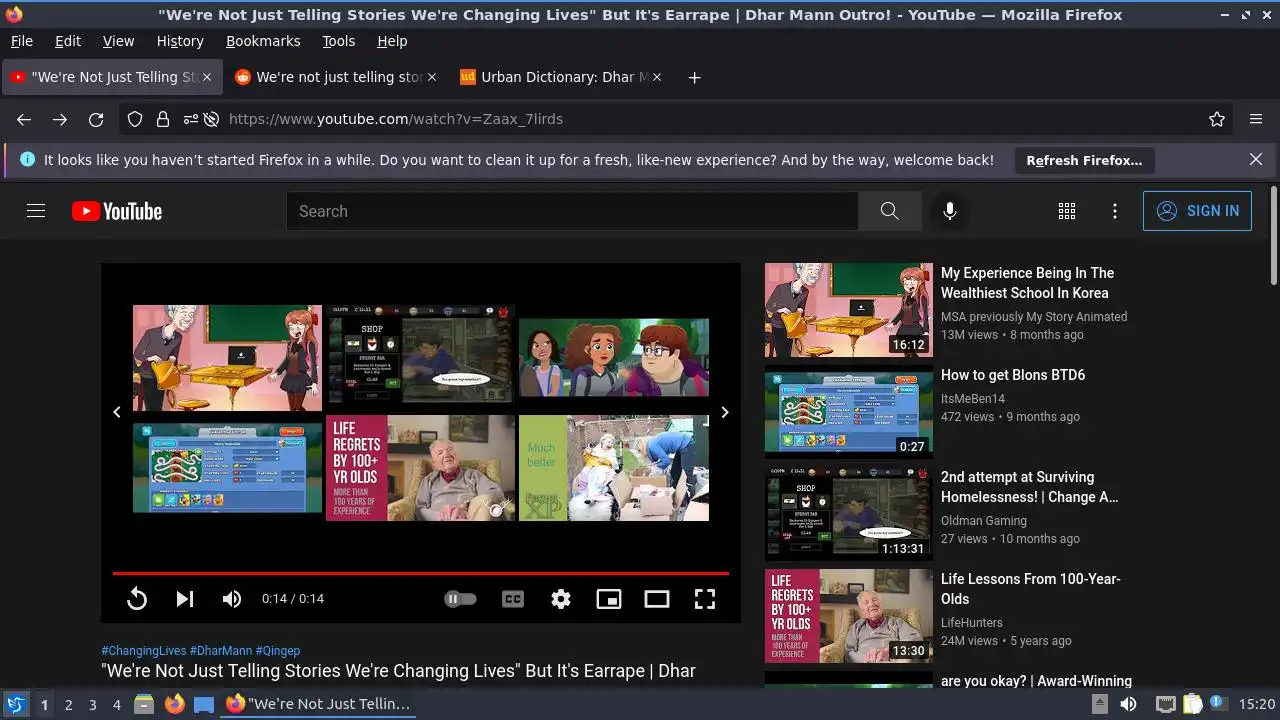Toggle closed captions CC button
This screenshot has width=1280, height=720.
point(513,599)
